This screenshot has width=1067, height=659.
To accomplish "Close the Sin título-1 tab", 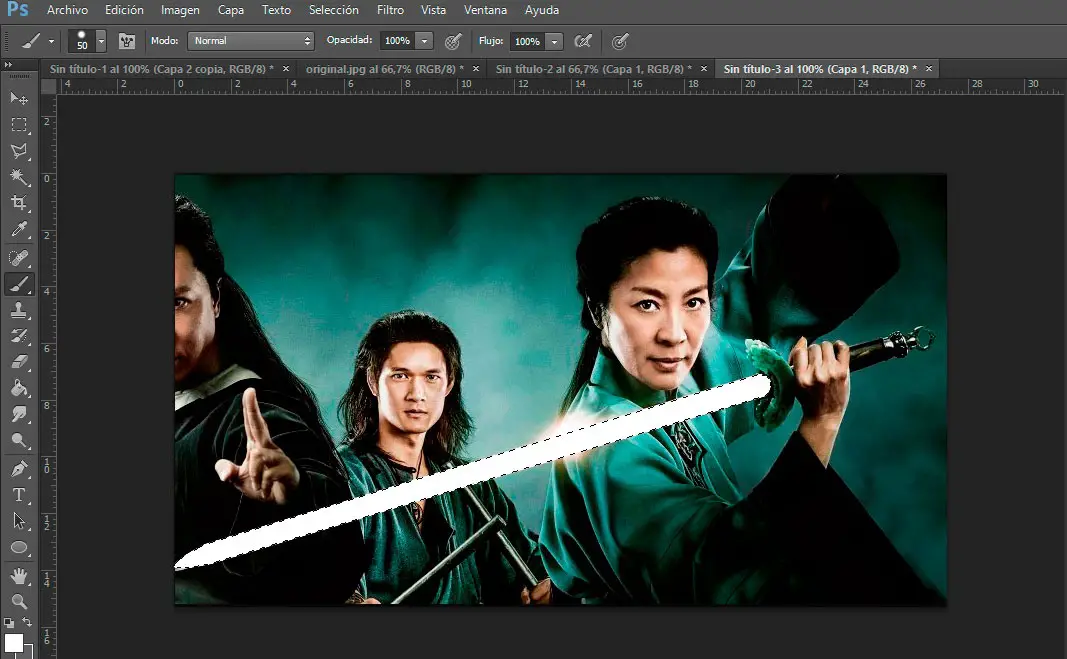I will click(x=286, y=69).
